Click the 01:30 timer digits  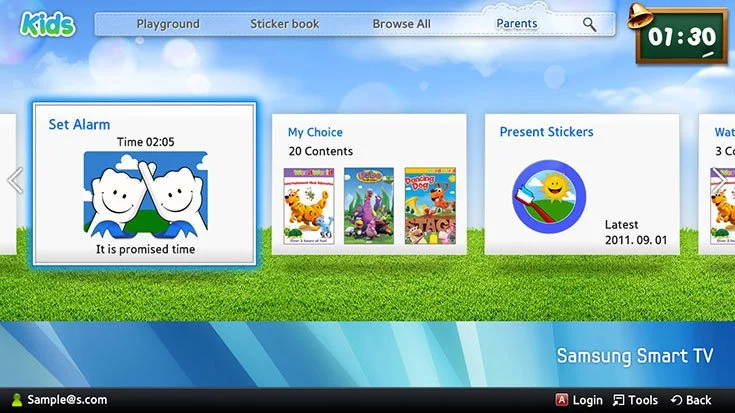click(682, 37)
